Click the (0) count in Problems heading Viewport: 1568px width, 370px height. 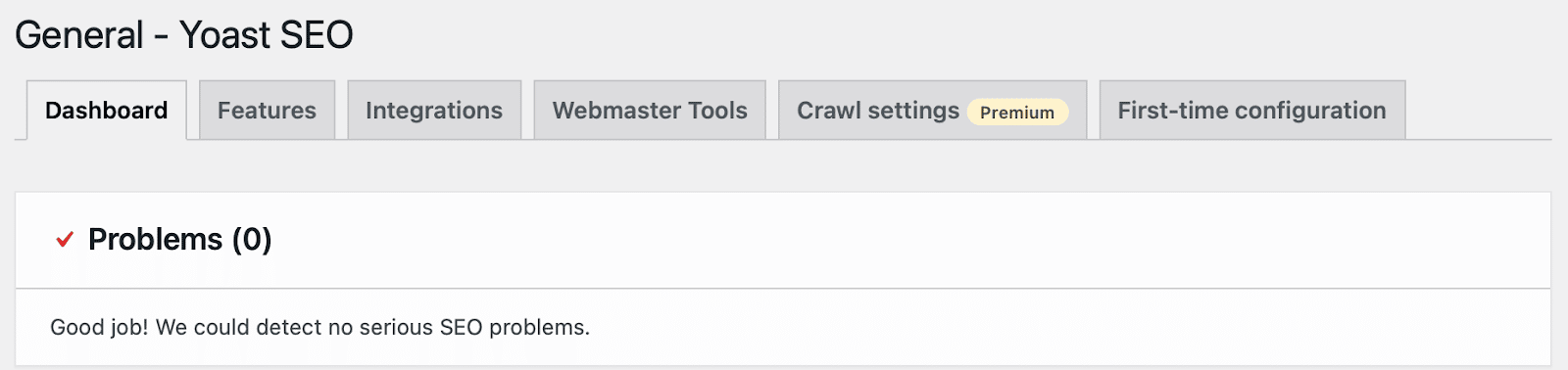[252, 240]
